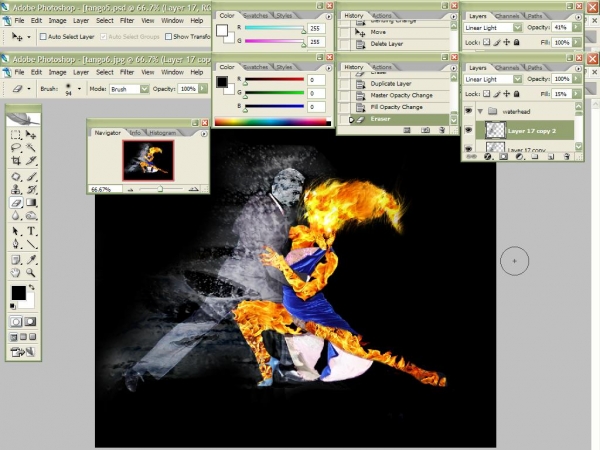Hide the waterhead layer group
The image size is (600, 450).
(x=468, y=111)
